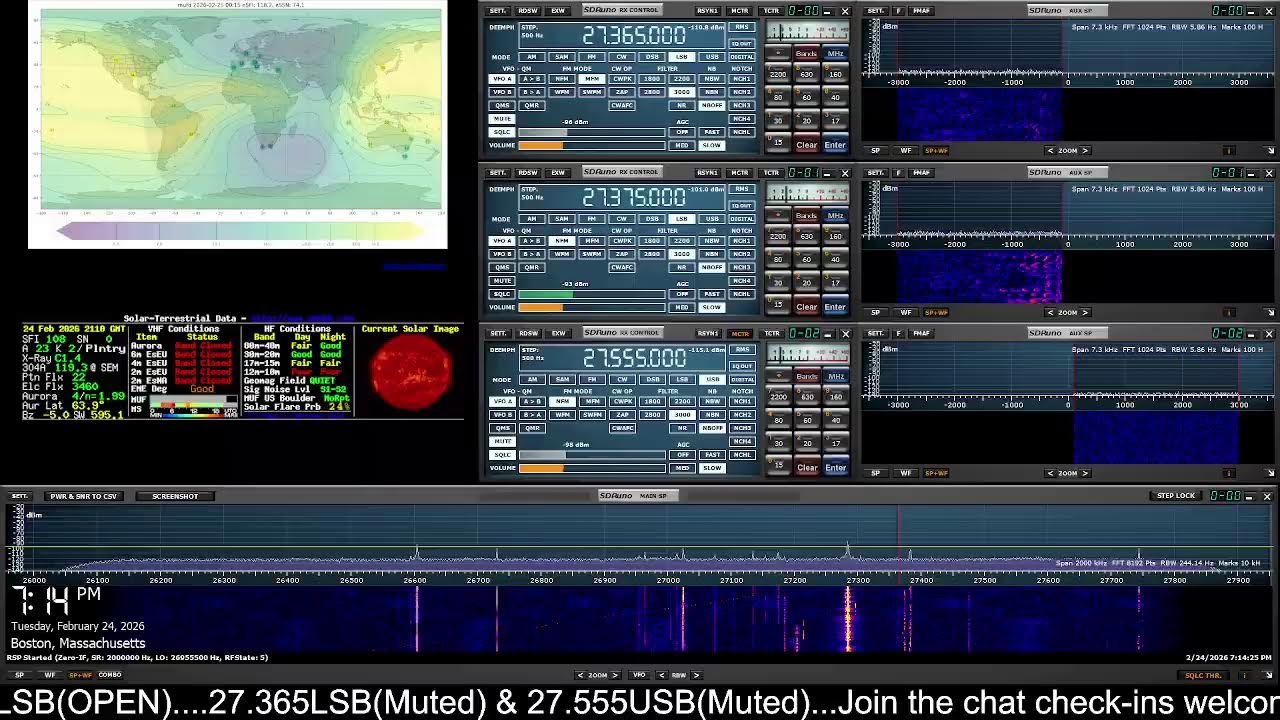Select CW mode on the 27.375 receiver
Image resolution: width=1280 pixels, height=720 pixels.
[622, 219]
